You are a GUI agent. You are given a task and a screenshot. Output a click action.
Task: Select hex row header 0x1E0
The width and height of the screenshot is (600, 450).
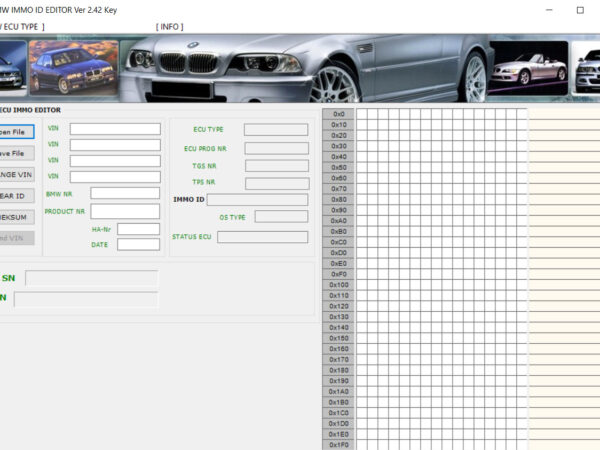(x=338, y=434)
